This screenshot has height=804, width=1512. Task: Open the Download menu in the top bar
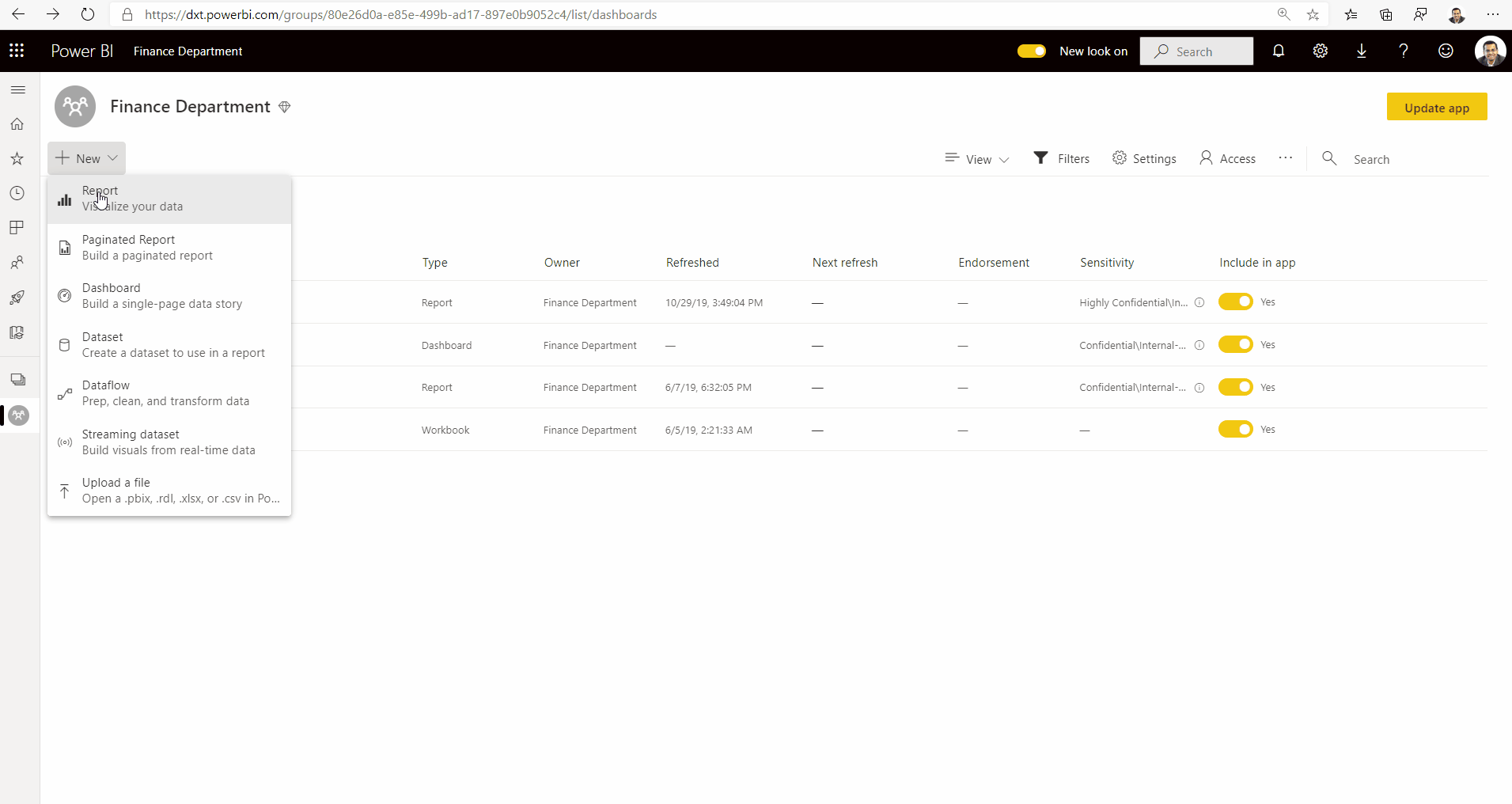[x=1362, y=51]
